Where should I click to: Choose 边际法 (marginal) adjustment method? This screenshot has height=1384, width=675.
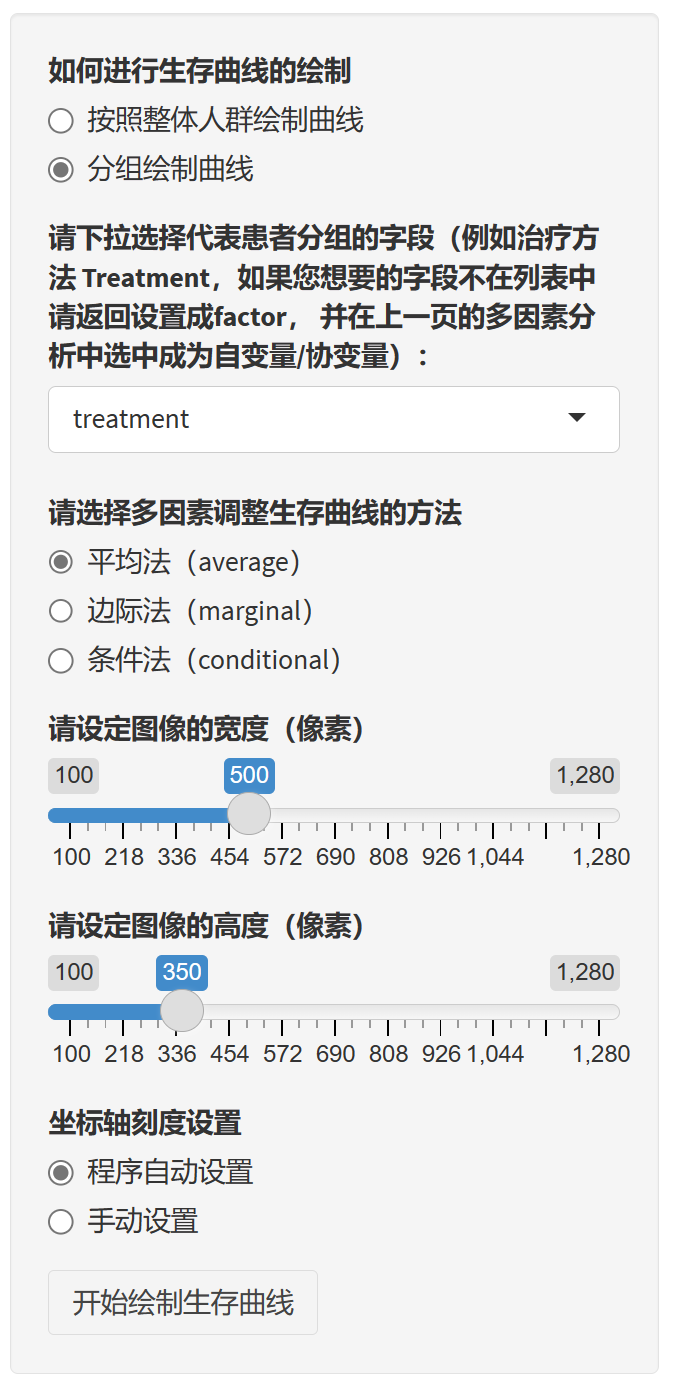pyautogui.click(x=61, y=611)
